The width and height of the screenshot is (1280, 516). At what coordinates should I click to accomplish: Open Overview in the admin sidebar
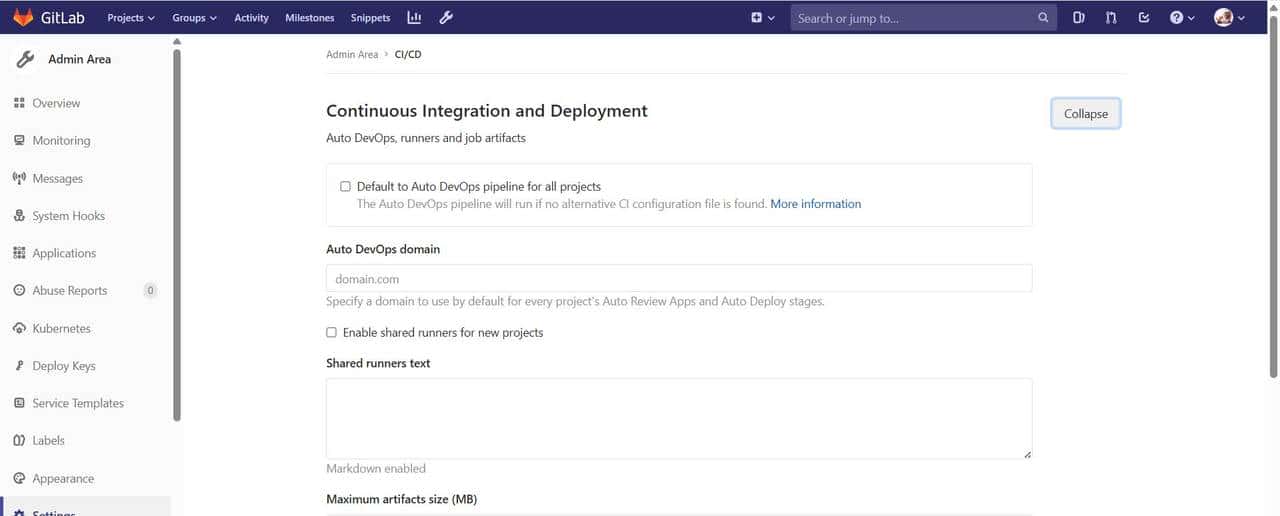pyautogui.click(x=56, y=103)
